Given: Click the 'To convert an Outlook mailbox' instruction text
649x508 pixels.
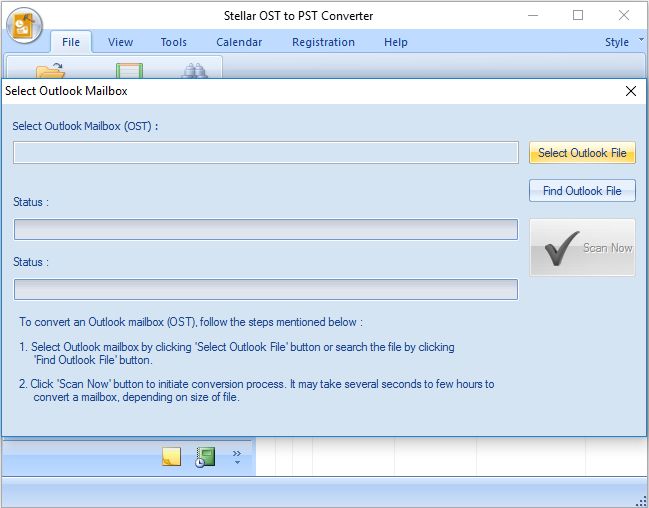Looking at the screenshot, I should 191,322.
